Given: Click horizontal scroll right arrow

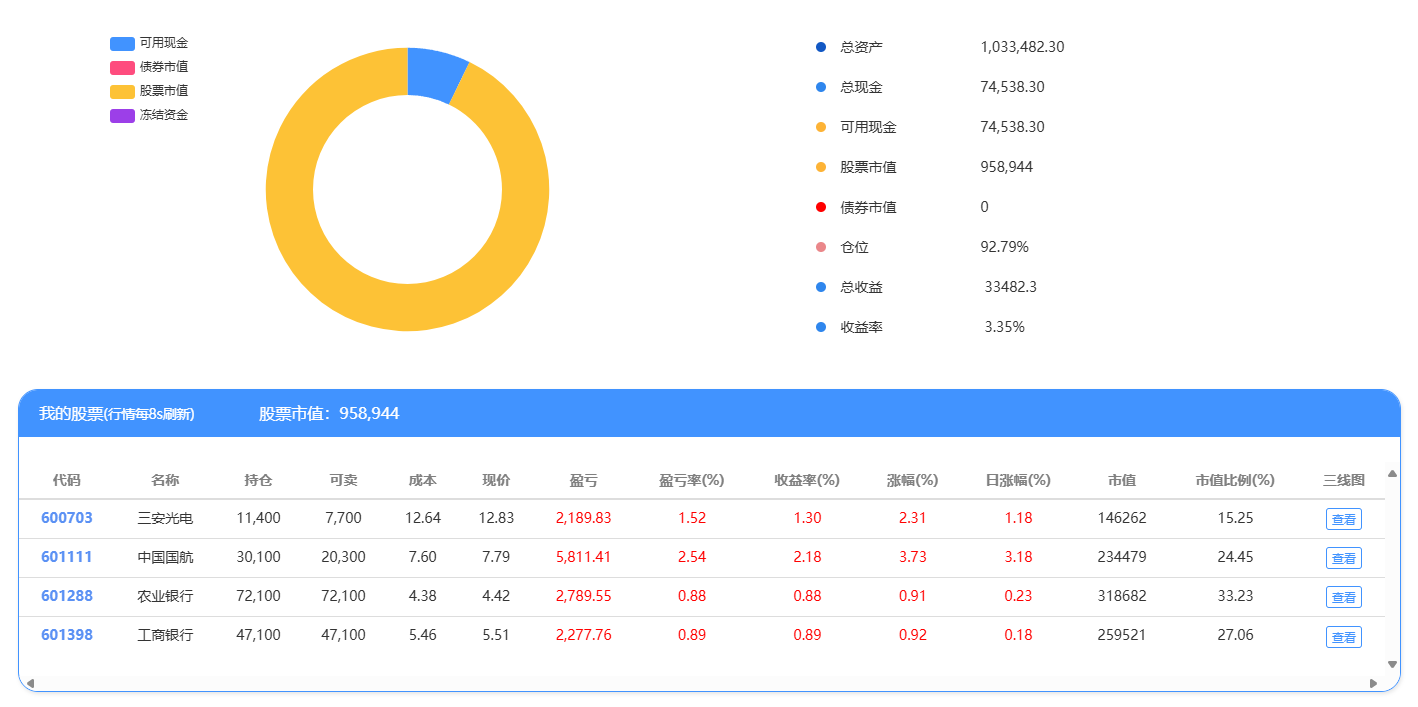Looking at the screenshot, I should (1373, 683).
